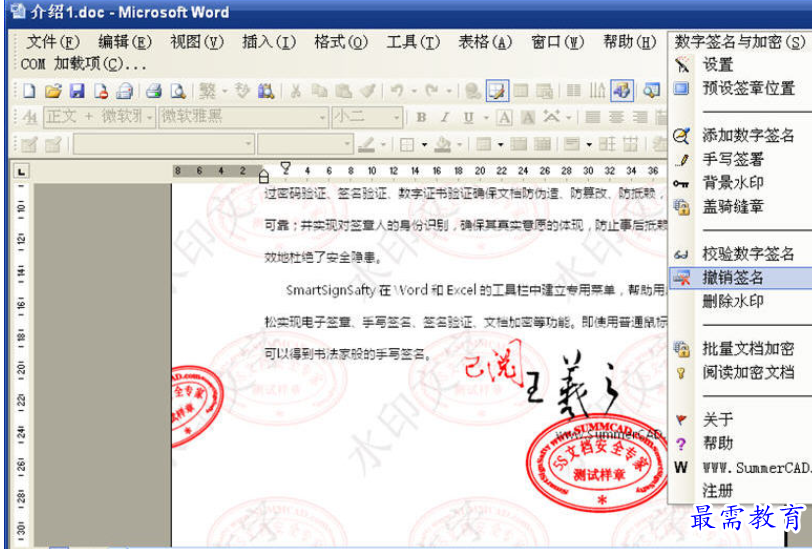Click the Shading Color paint bucket
This screenshot has height=549, width=812.
[443, 144]
